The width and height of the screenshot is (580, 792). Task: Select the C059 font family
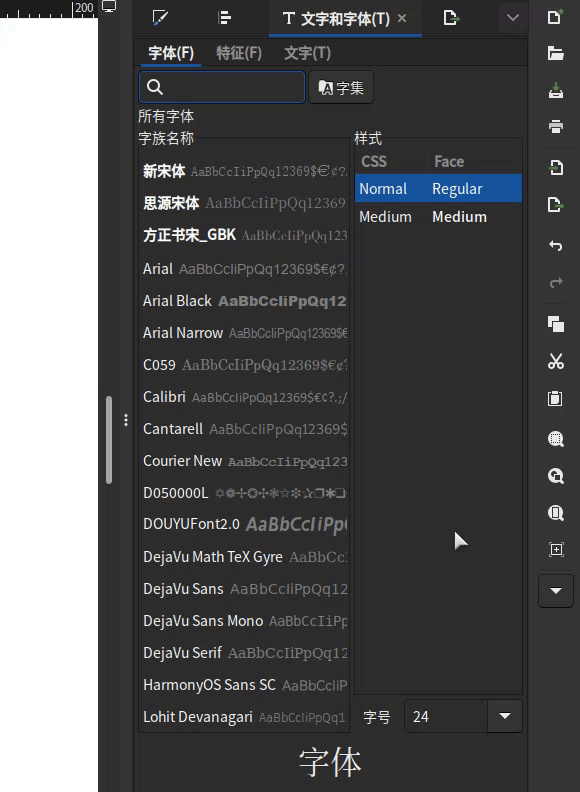(245, 365)
